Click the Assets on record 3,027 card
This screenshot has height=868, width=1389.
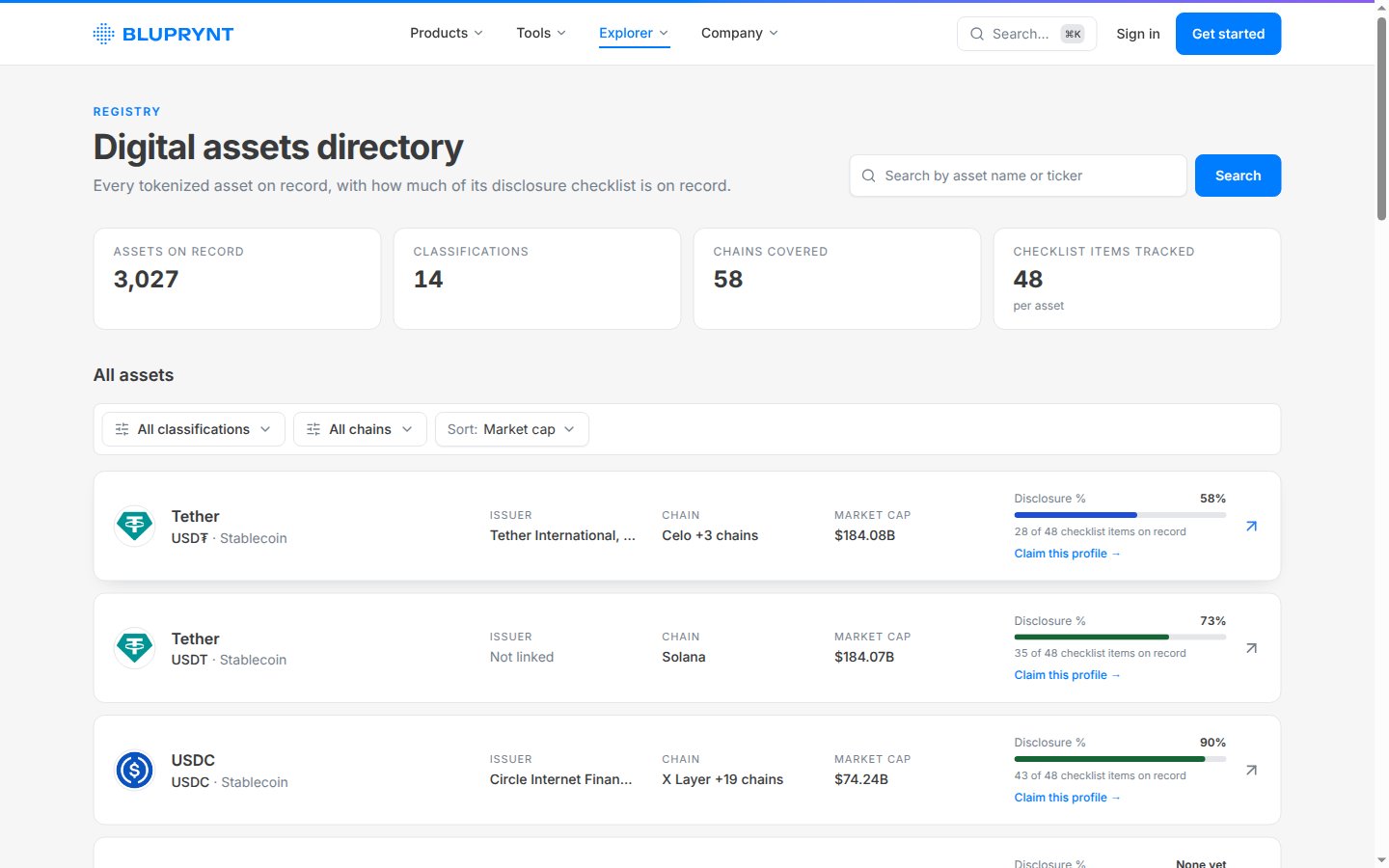point(237,279)
